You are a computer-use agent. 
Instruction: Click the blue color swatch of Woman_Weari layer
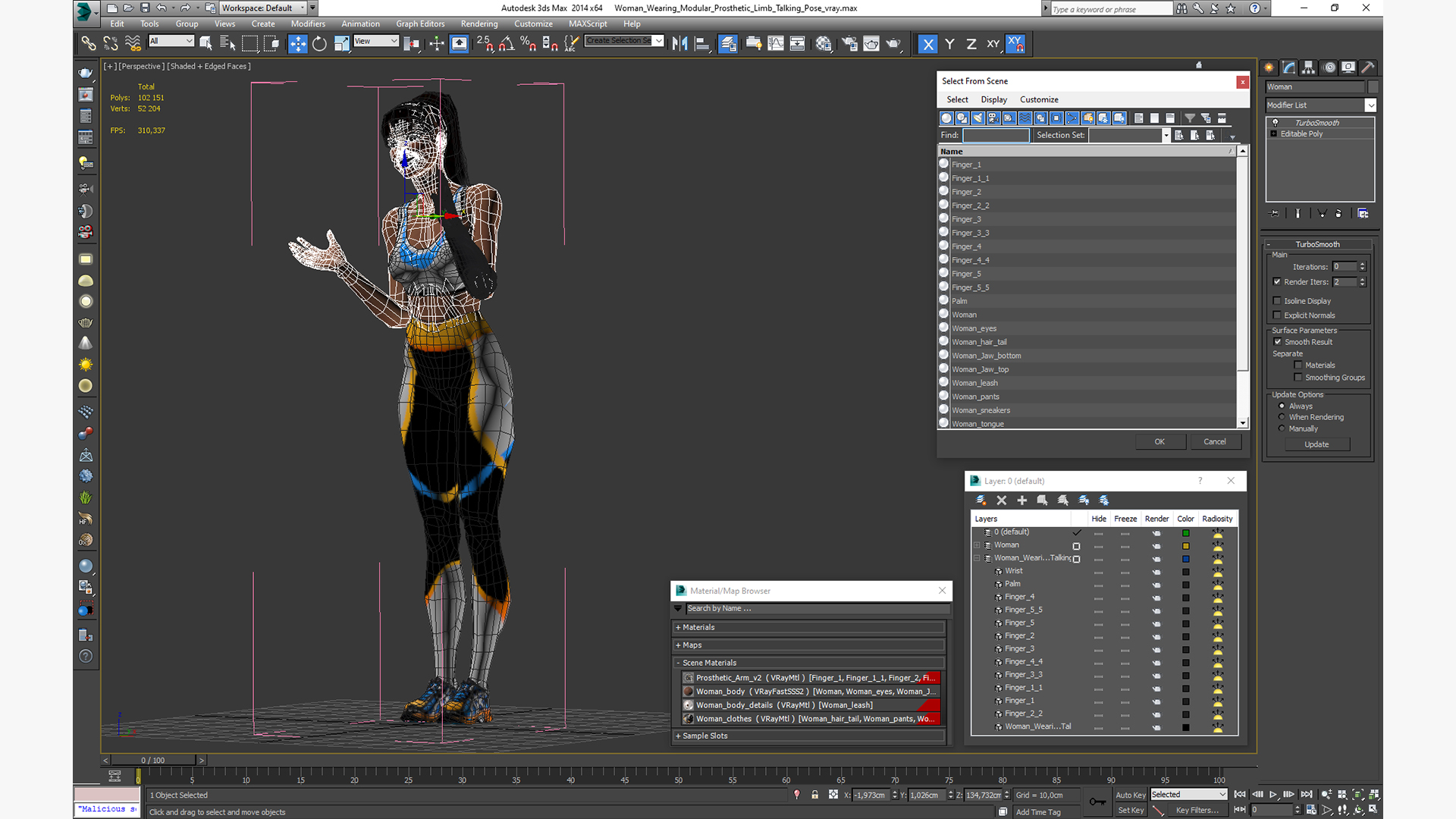[1186, 559]
